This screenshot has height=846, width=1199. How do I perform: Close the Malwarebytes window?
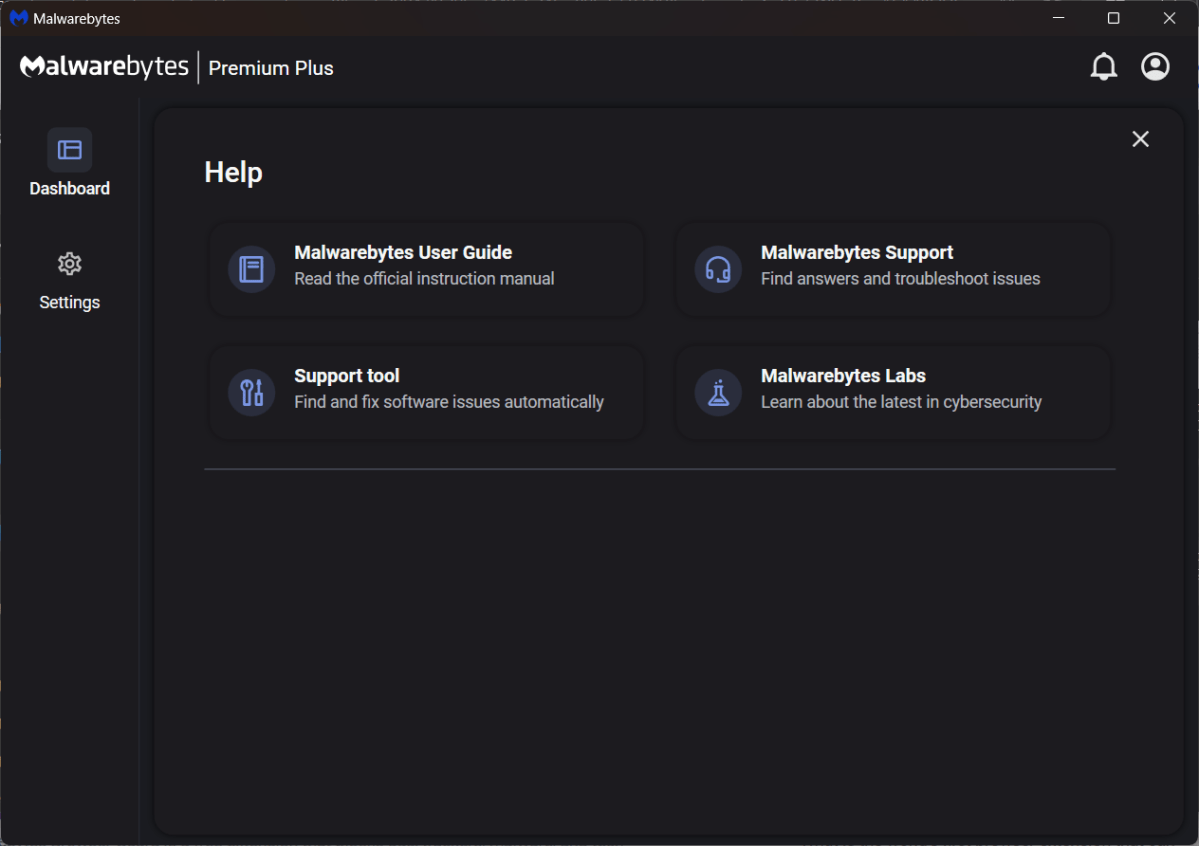click(1169, 18)
